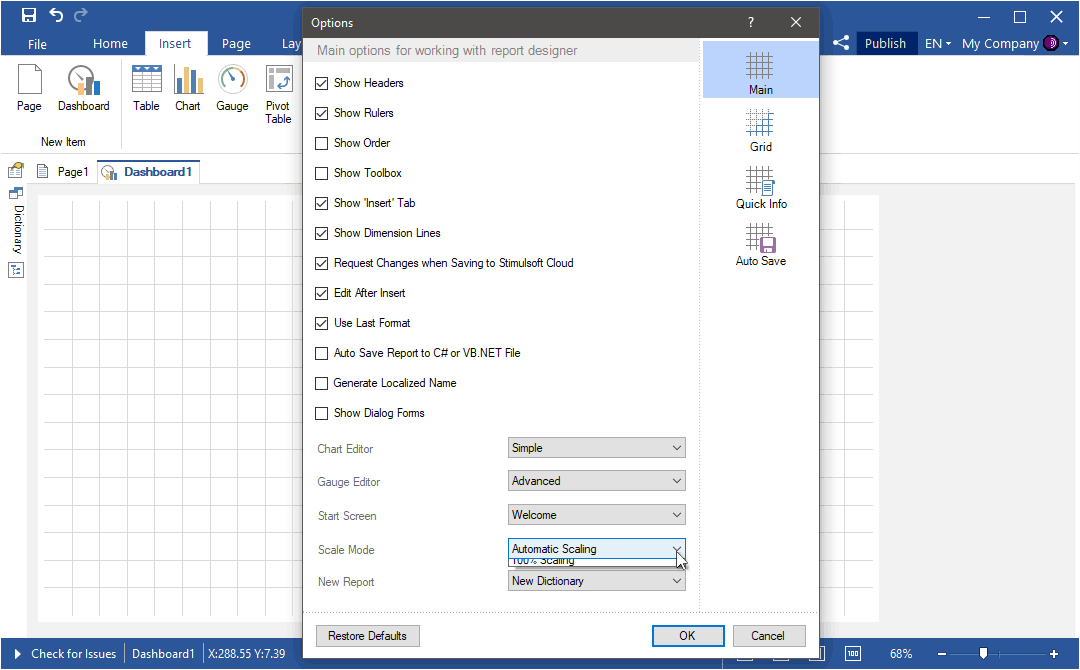The image size is (1080, 670).
Task: Click the help question mark in Options
Action: pyautogui.click(x=751, y=22)
